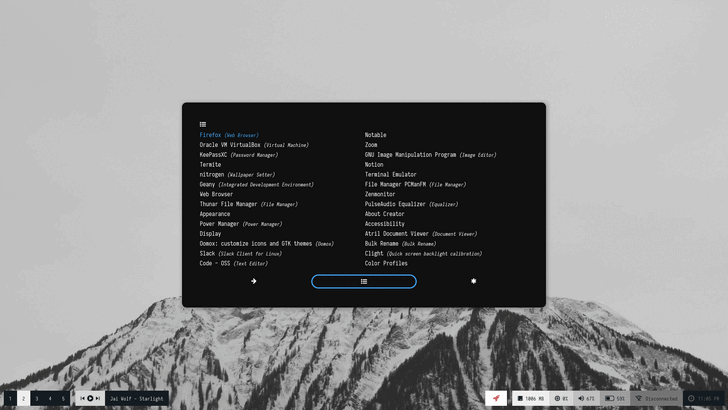Select the gear settings mode icon in launcher
This screenshot has width=728, height=410.
click(x=474, y=281)
